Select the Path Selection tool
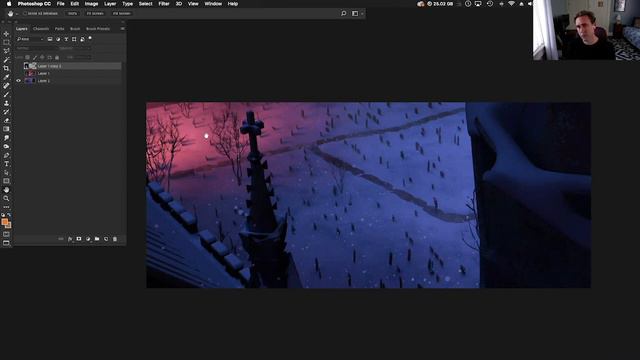 pos(6,172)
